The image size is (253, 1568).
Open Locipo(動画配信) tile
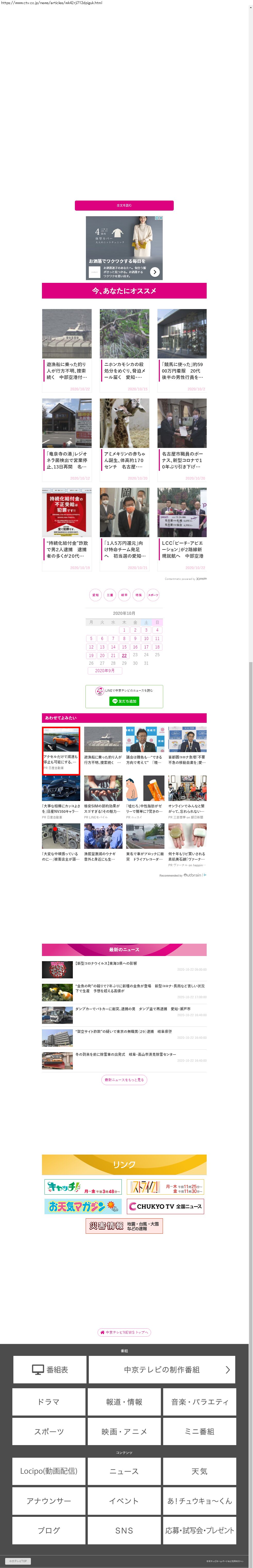49,1471
